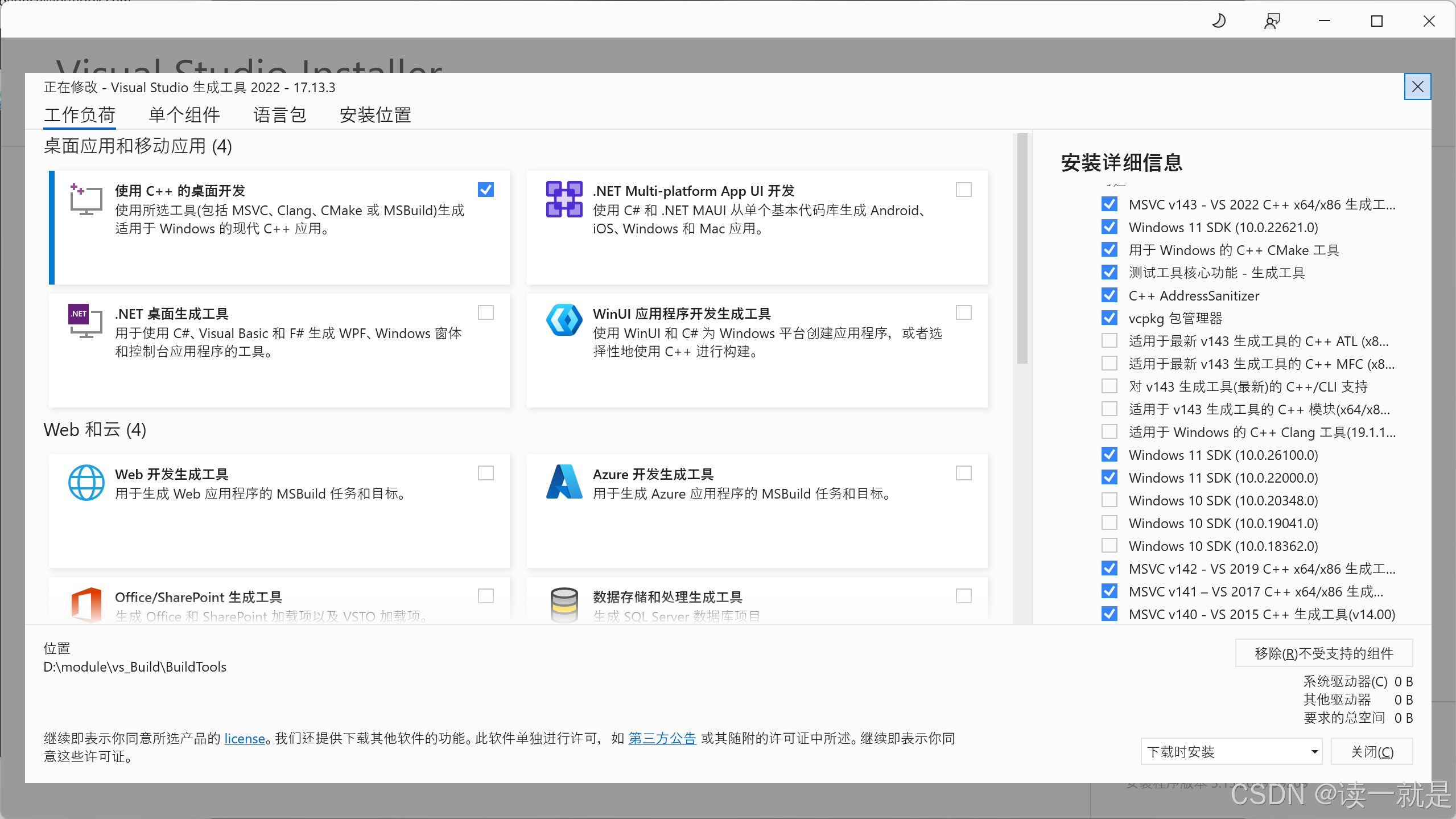Check Windows 10 SDK (10.0.19041.0)
1456x819 pixels.
(x=1109, y=522)
